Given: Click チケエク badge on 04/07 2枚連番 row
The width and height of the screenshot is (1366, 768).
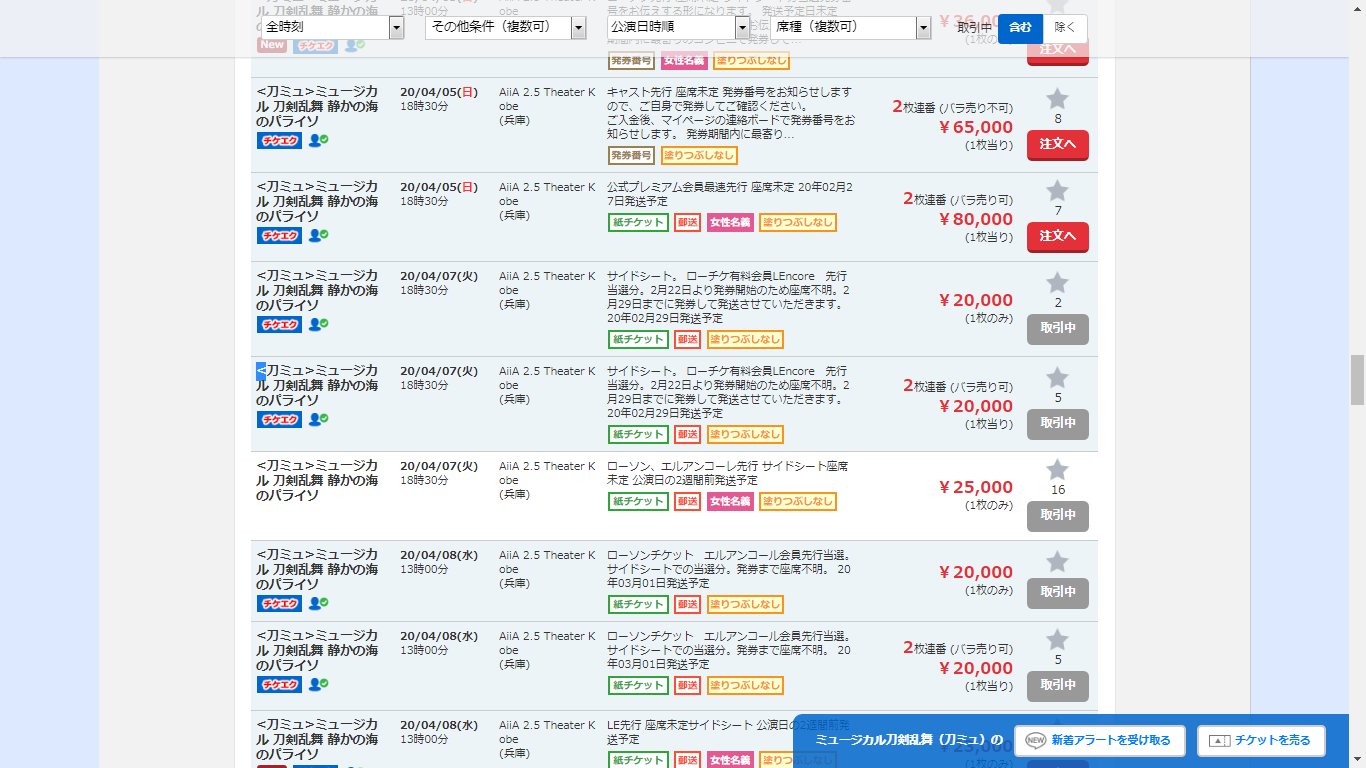Looking at the screenshot, I should (x=279, y=419).
